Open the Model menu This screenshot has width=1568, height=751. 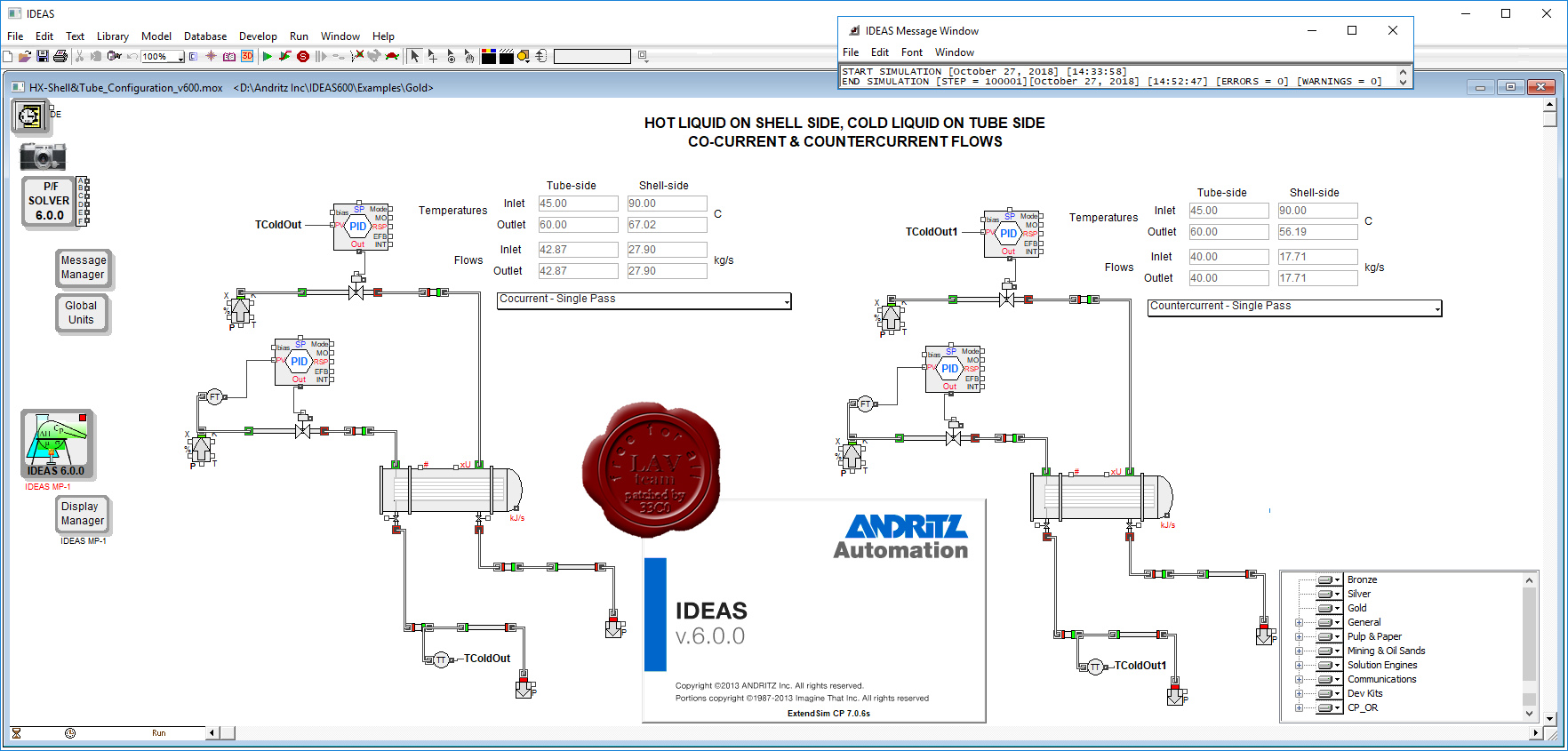[156, 36]
